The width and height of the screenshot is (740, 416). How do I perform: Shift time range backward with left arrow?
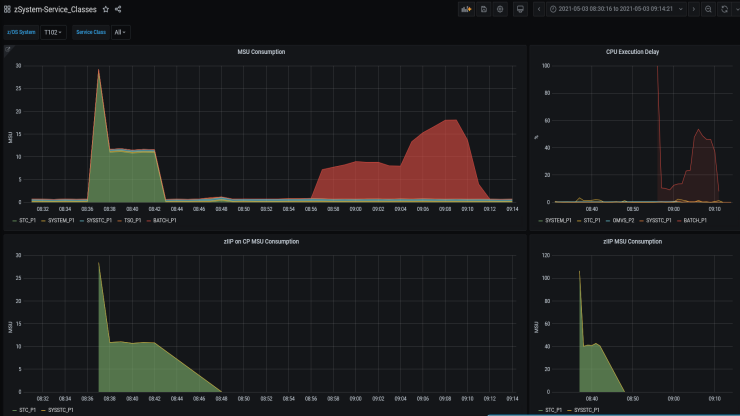[538, 9]
